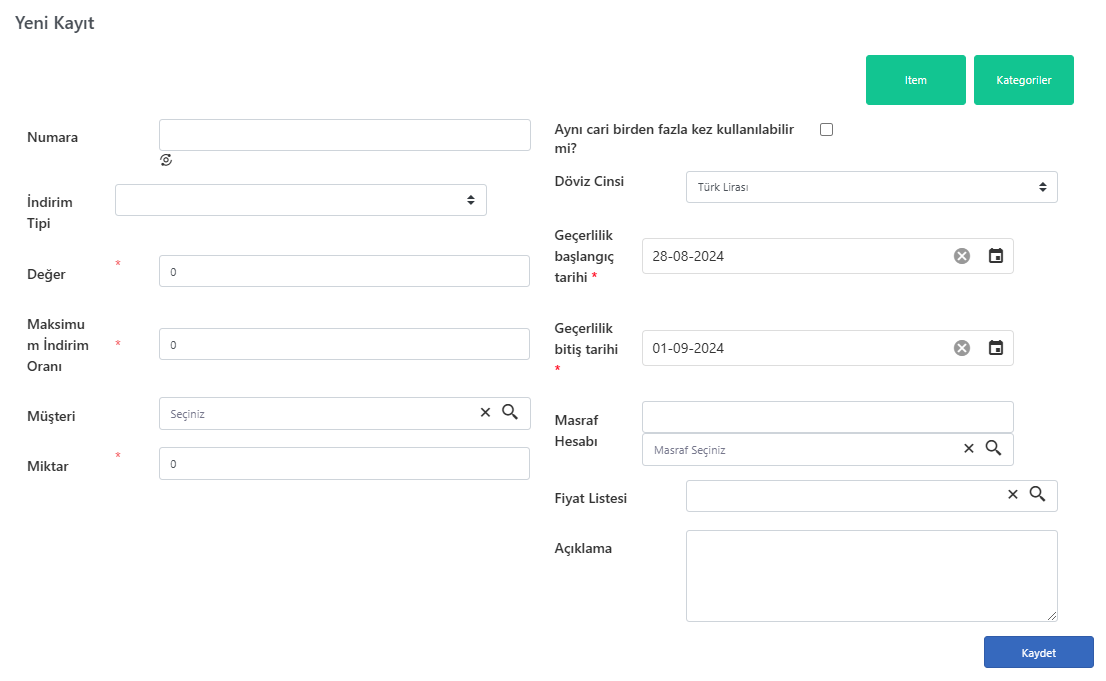Click the auto-generate number refresh icon
This screenshot has height=681, width=1106.
point(166,160)
